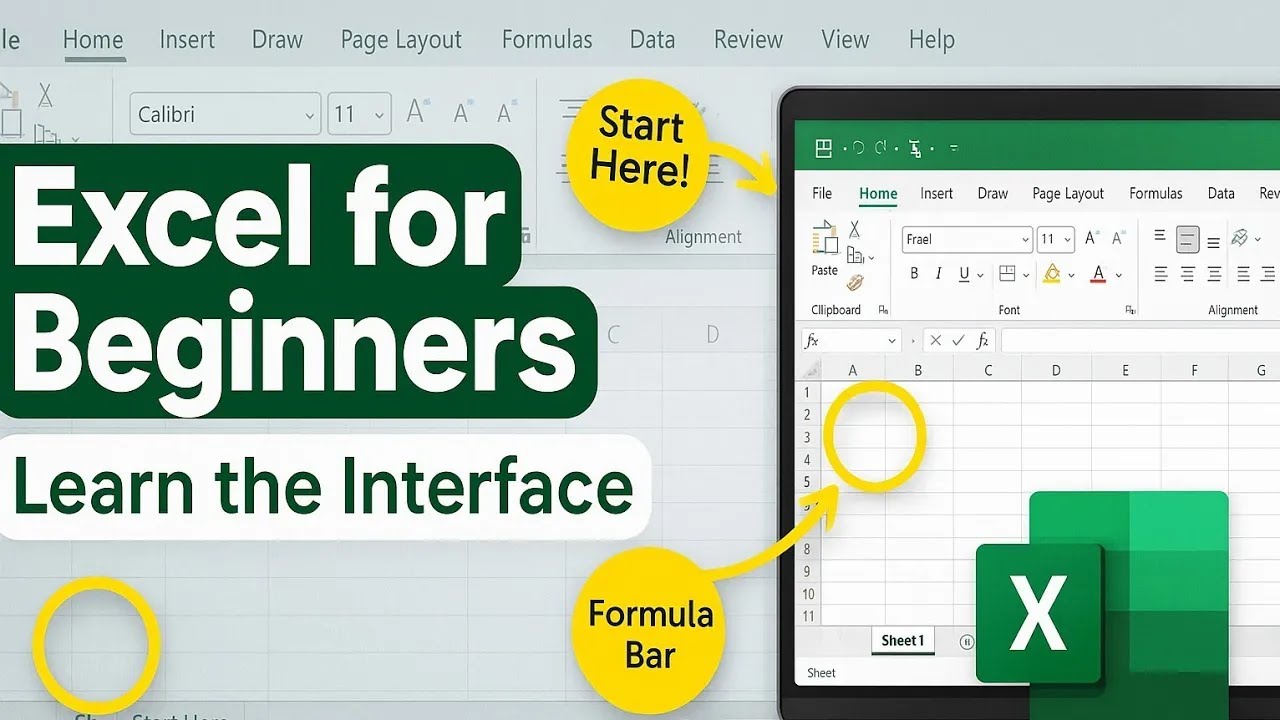
Task: Toggle the highlighted Middle Align button
Action: (x=1187, y=239)
